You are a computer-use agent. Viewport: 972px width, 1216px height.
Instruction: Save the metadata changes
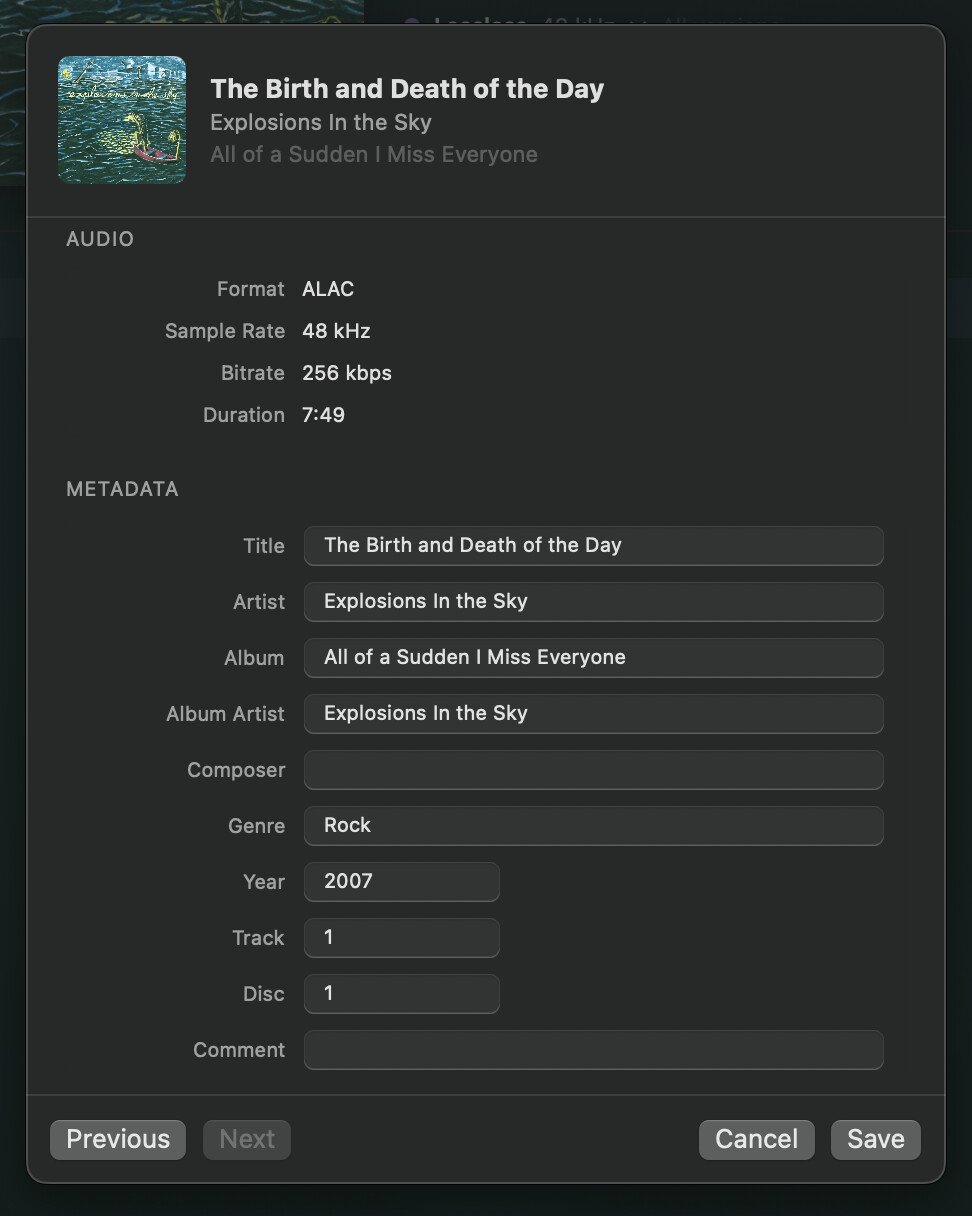click(x=876, y=1139)
